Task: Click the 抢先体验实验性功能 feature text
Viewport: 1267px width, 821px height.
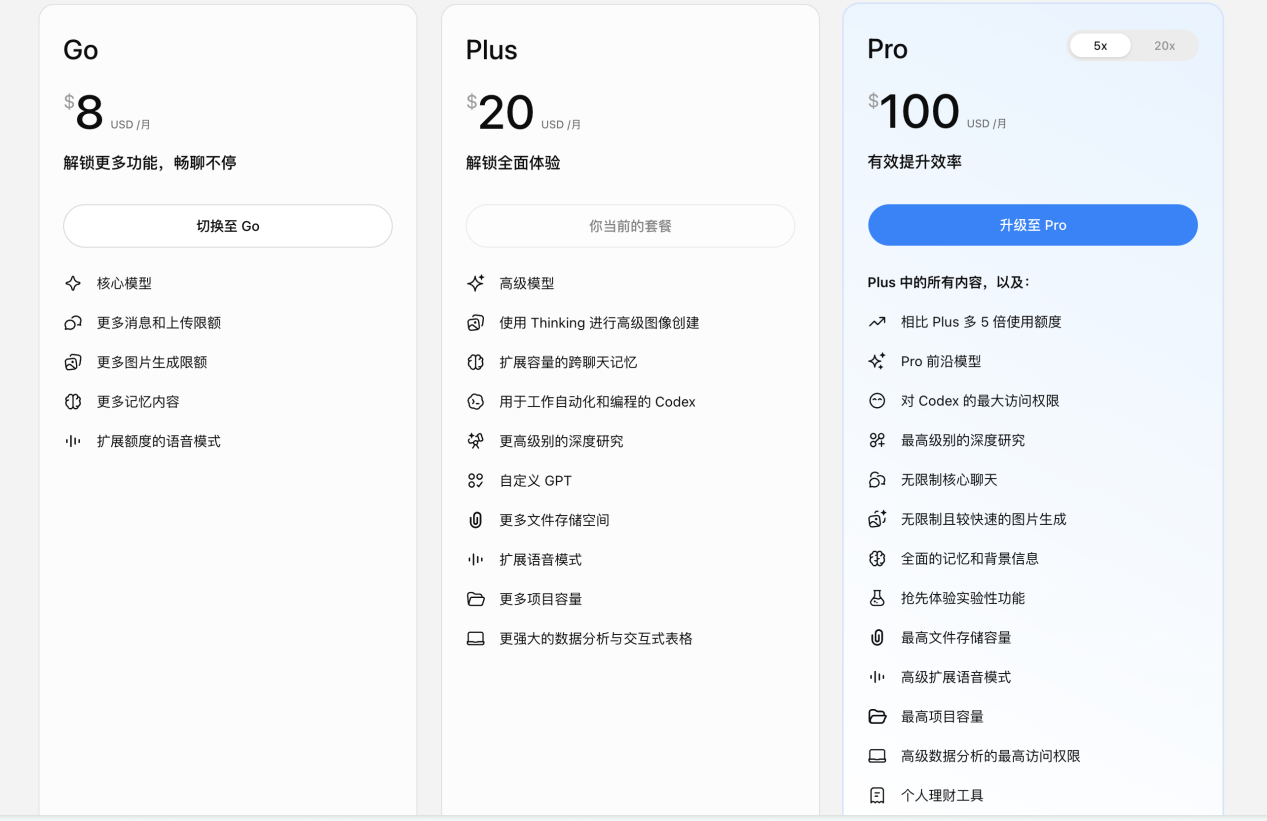Action: pyautogui.click(x=963, y=598)
